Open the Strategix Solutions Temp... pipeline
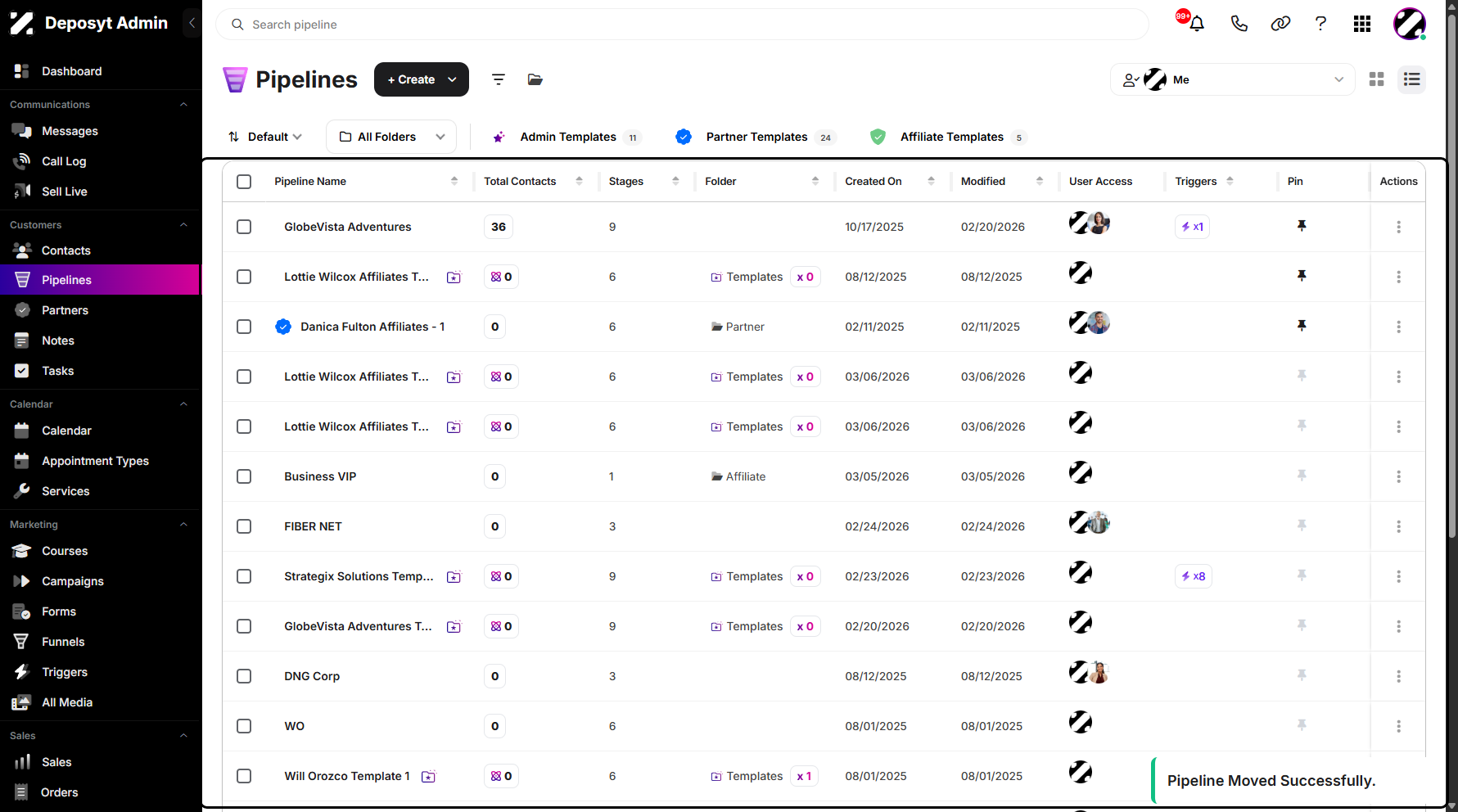Image resolution: width=1458 pixels, height=812 pixels. point(359,576)
